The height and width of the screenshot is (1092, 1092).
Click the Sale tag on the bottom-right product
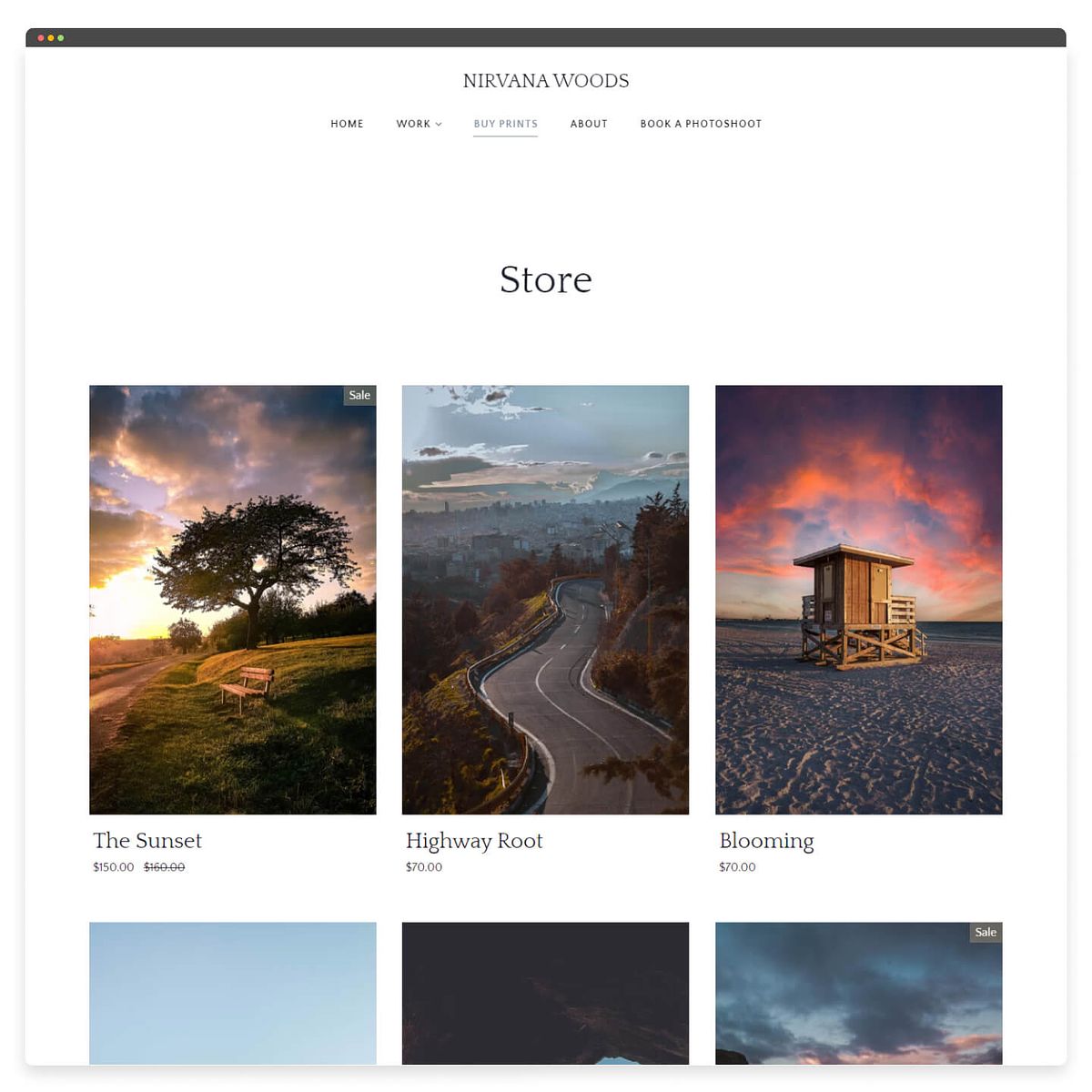tap(985, 932)
